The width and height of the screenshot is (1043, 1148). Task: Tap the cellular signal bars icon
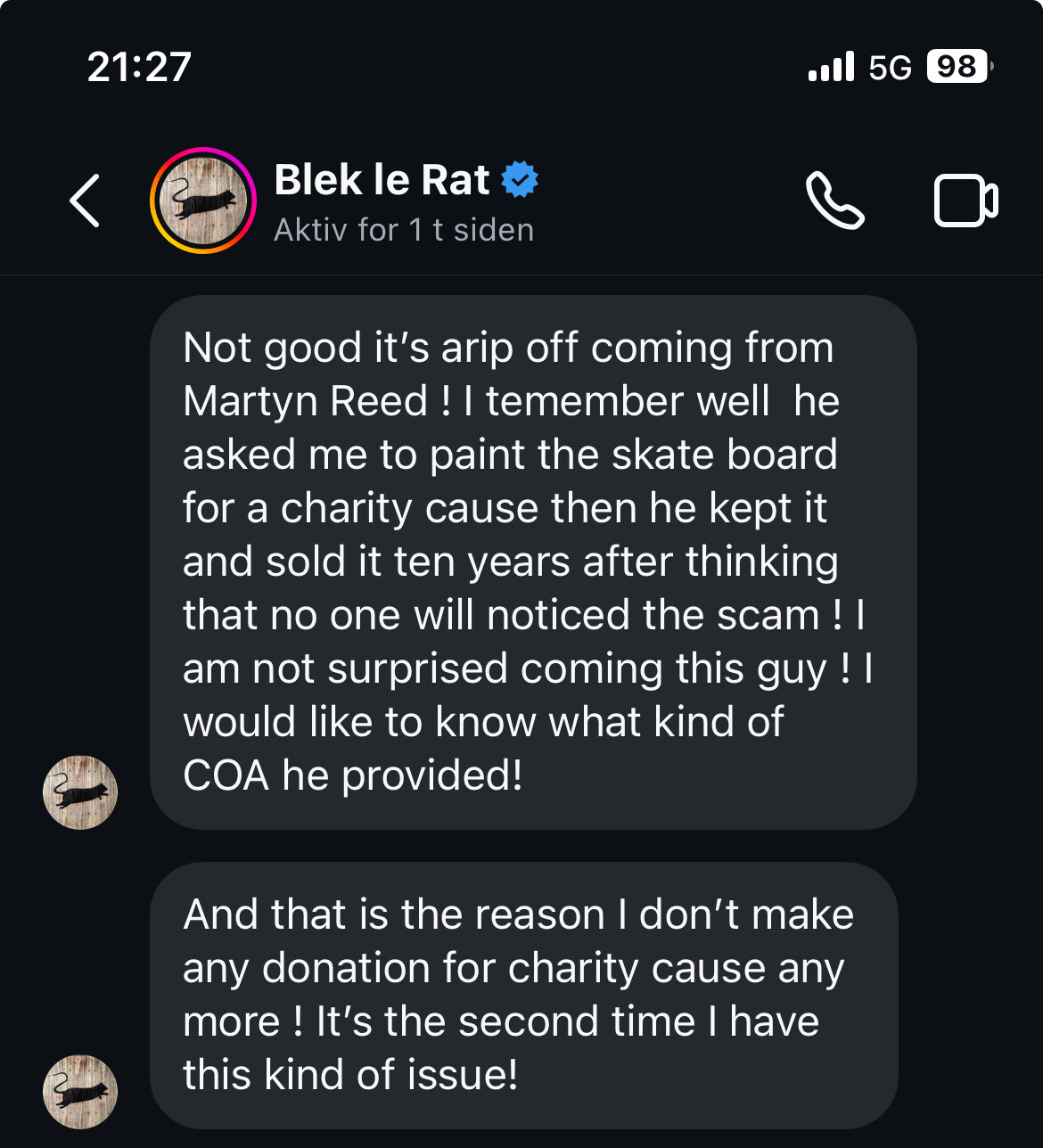(831, 66)
